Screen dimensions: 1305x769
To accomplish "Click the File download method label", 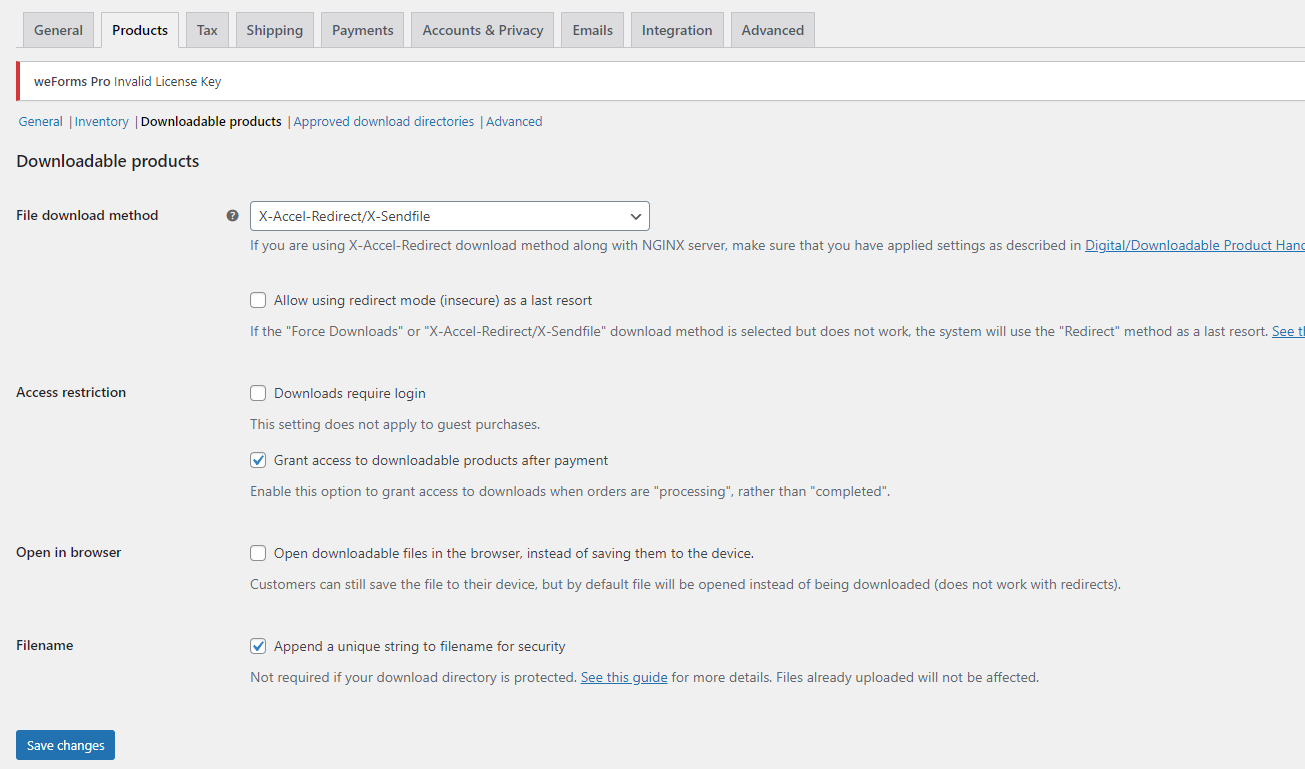I will click(87, 215).
